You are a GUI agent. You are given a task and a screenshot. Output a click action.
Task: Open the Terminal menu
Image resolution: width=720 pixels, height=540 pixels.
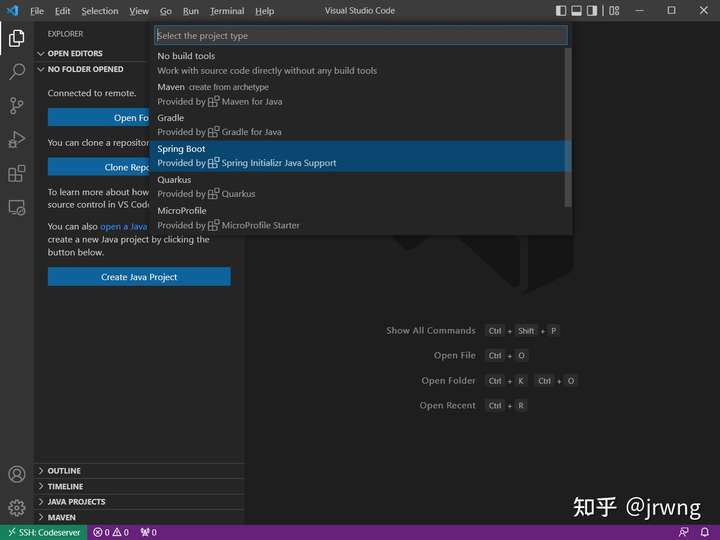point(227,11)
